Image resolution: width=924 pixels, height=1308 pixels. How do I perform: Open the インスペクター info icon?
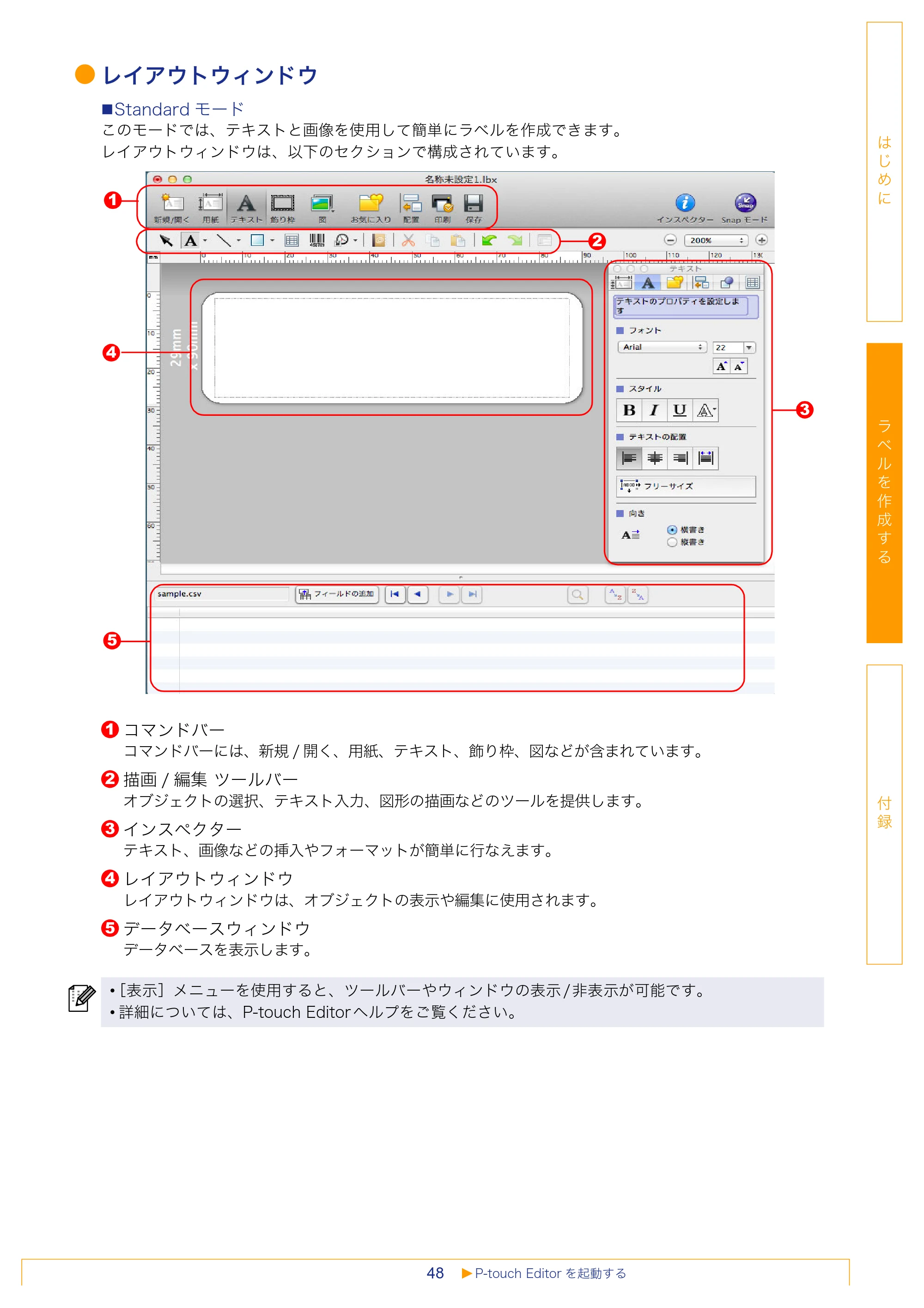(x=685, y=208)
